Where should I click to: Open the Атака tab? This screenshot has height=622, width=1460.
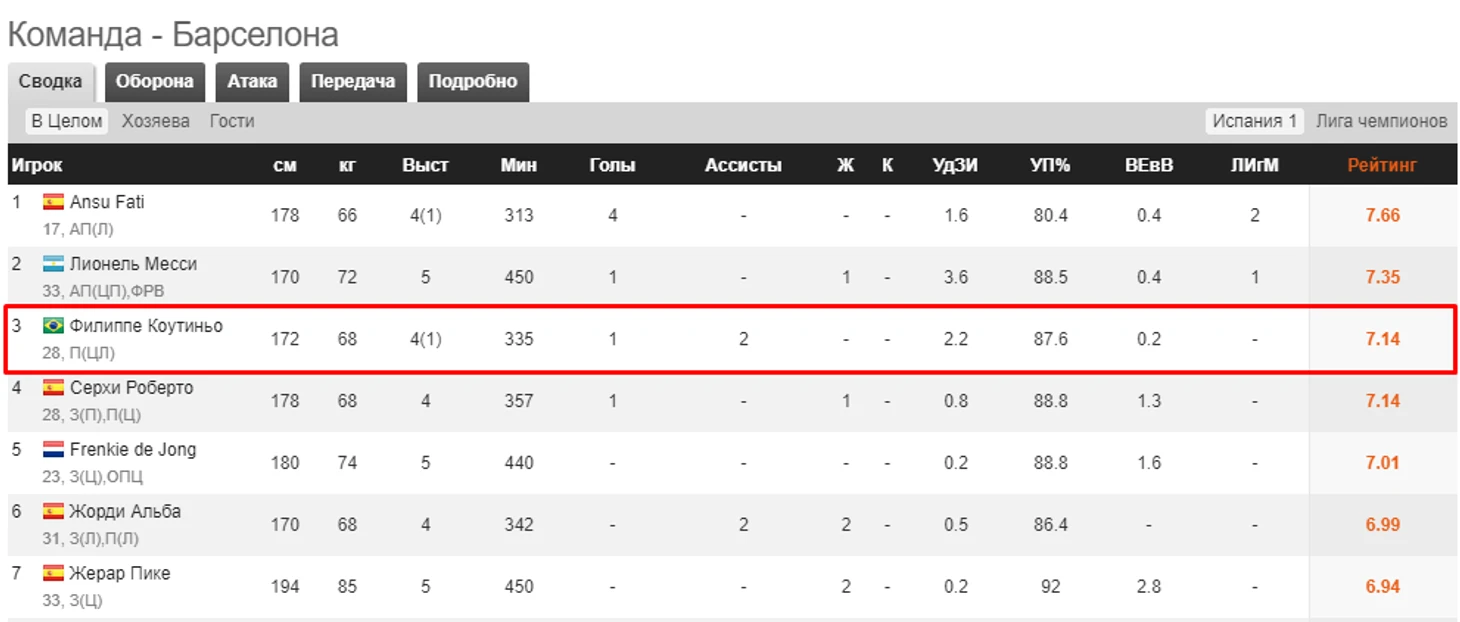(252, 82)
